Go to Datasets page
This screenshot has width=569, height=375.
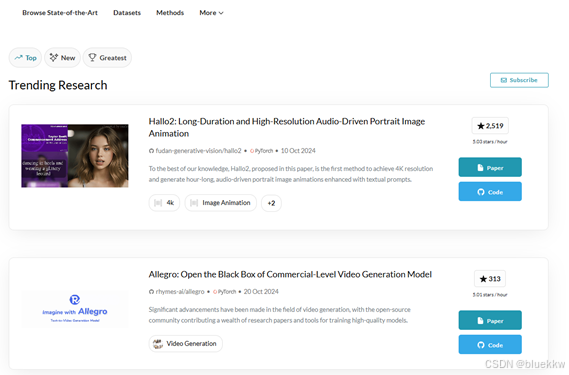(x=127, y=13)
